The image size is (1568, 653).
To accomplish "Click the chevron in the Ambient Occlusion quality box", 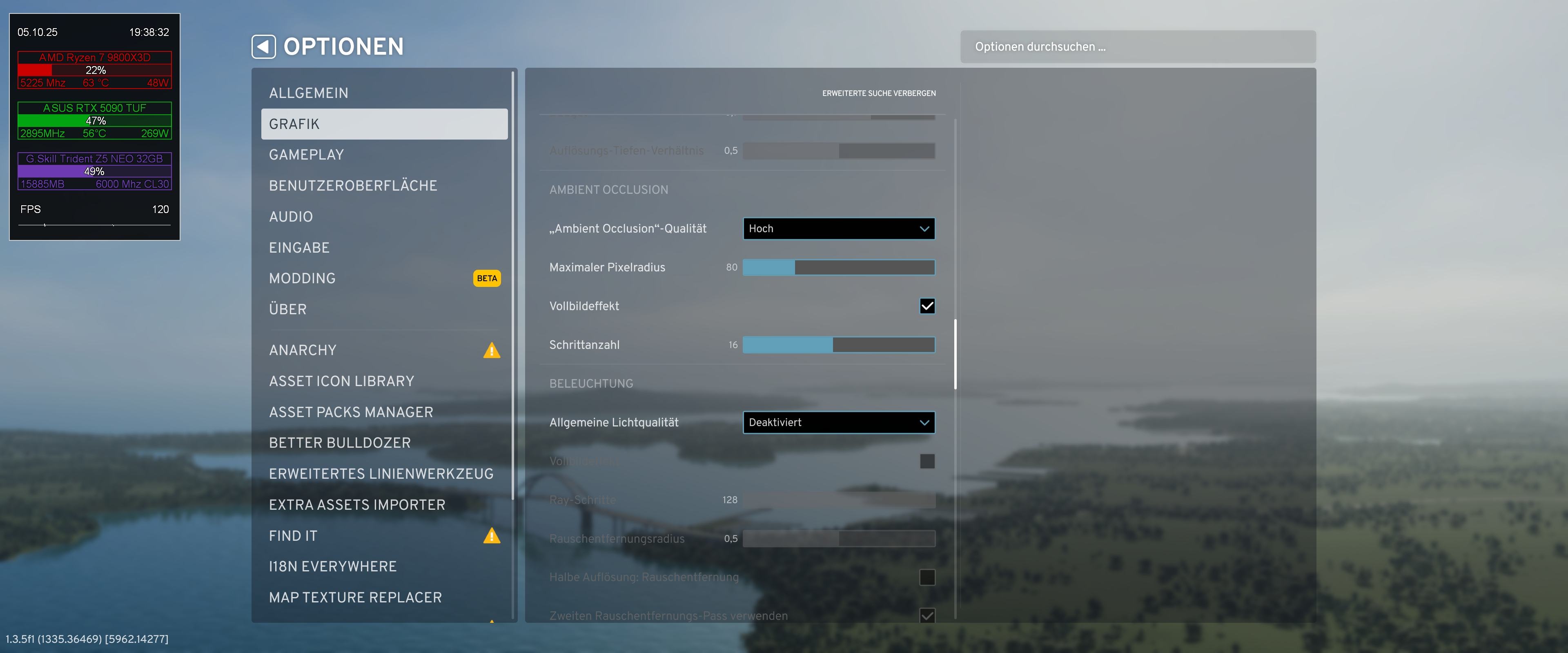I will click(924, 229).
